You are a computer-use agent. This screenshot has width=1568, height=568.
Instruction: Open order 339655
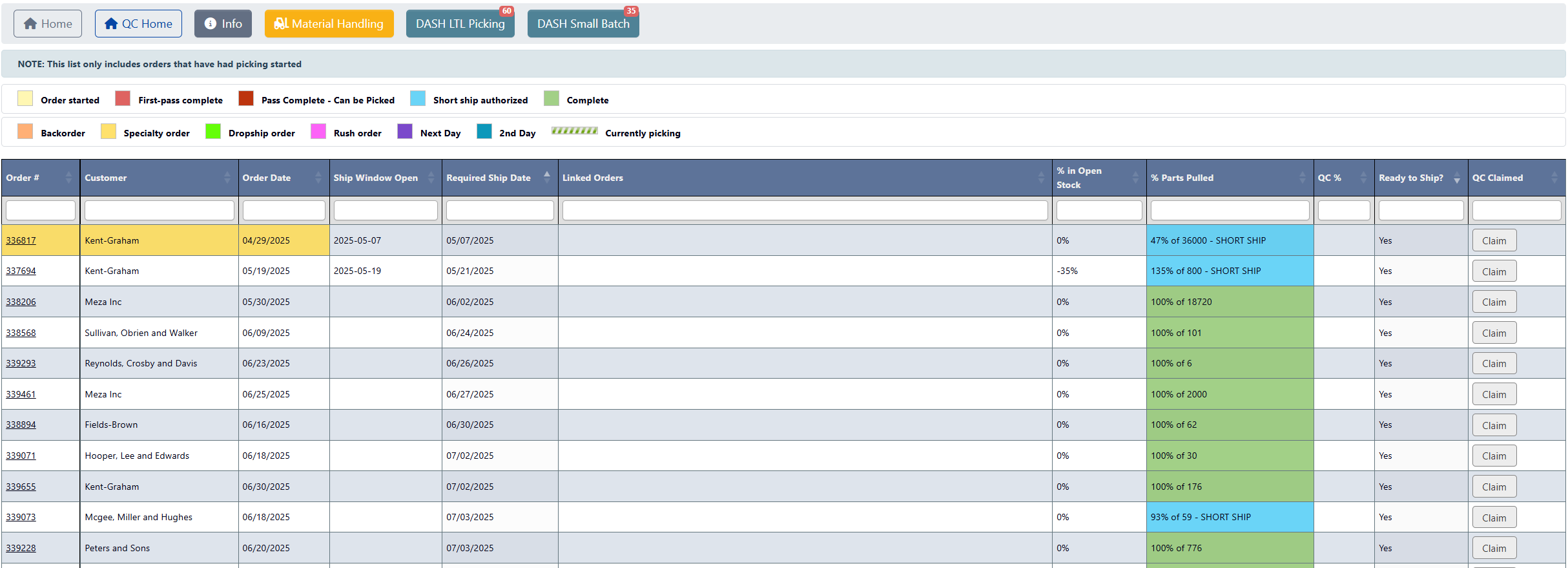(21, 487)
